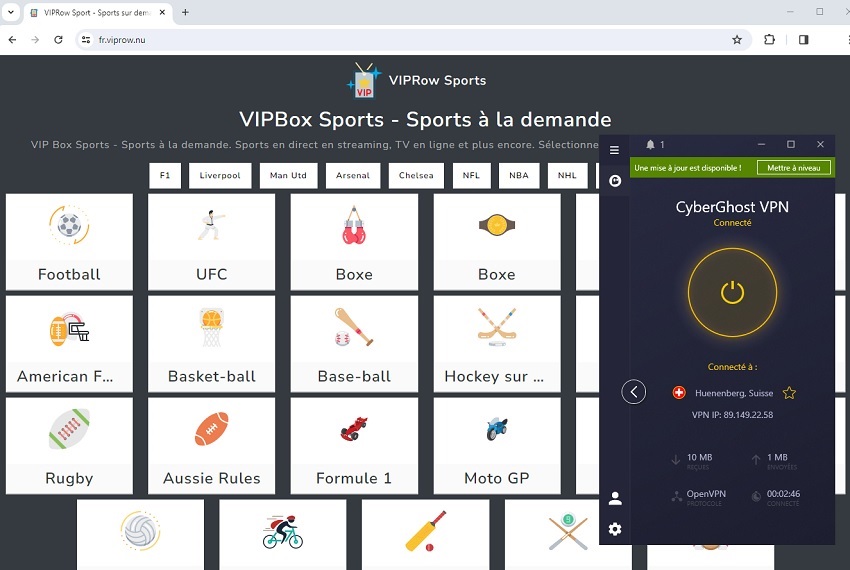Click the CyberGhost ghost logo icon
The height and width of the screenshot is (570, 850).
pyautogui.click(x=615, y=181)
